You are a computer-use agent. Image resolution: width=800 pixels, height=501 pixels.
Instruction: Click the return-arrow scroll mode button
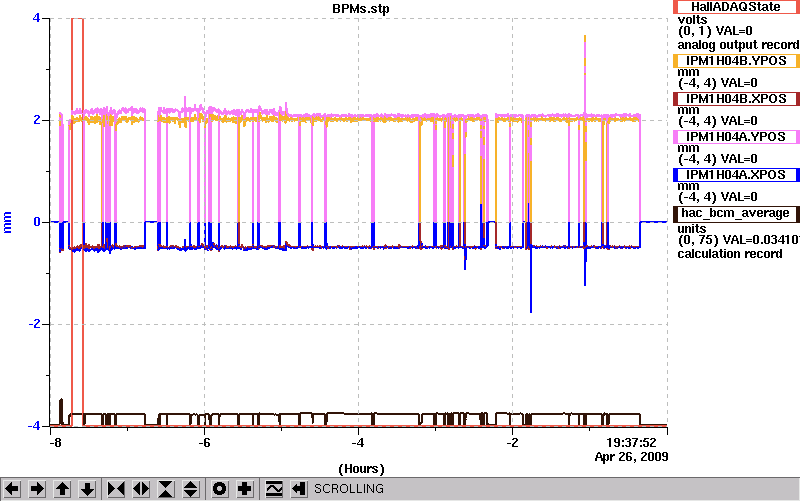click(299, 489)
